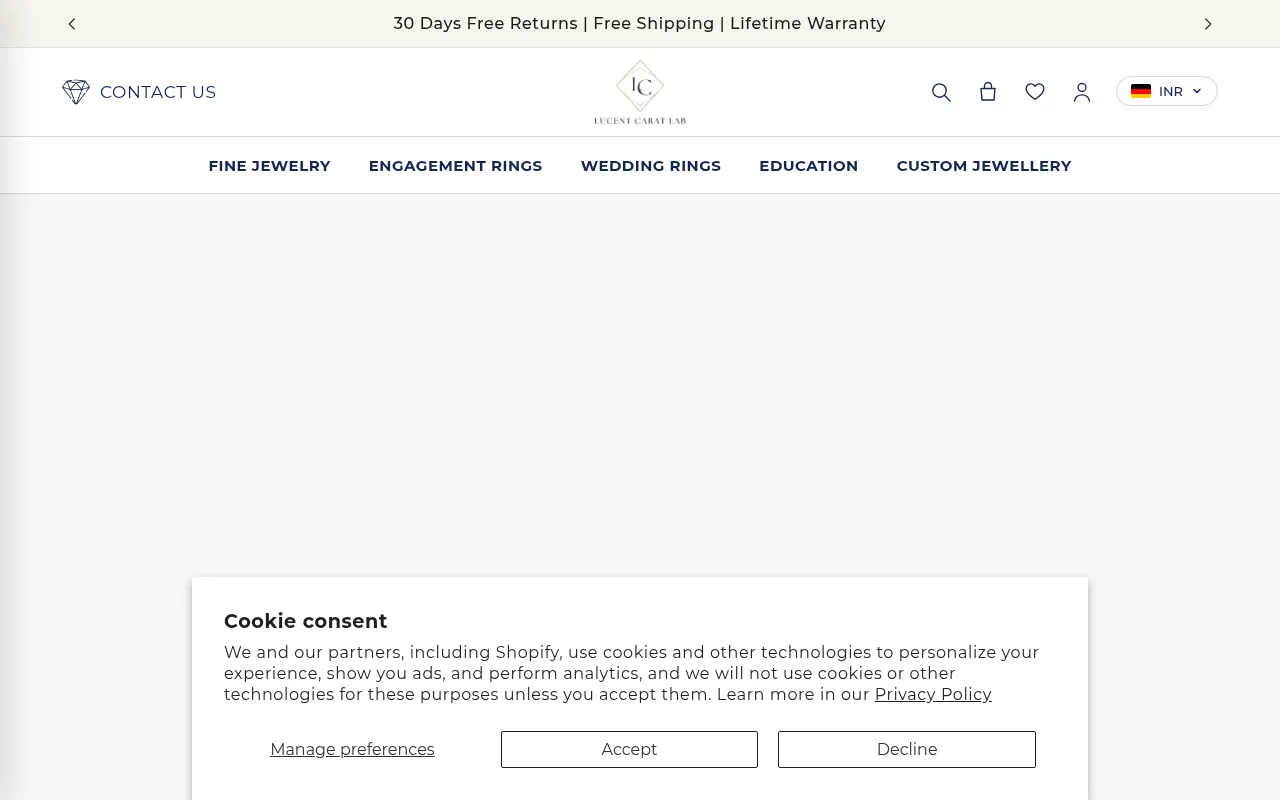The width and height of the screenshot is (1280, 800).
Task: Open the Education menu
Action: coord(808,166)
